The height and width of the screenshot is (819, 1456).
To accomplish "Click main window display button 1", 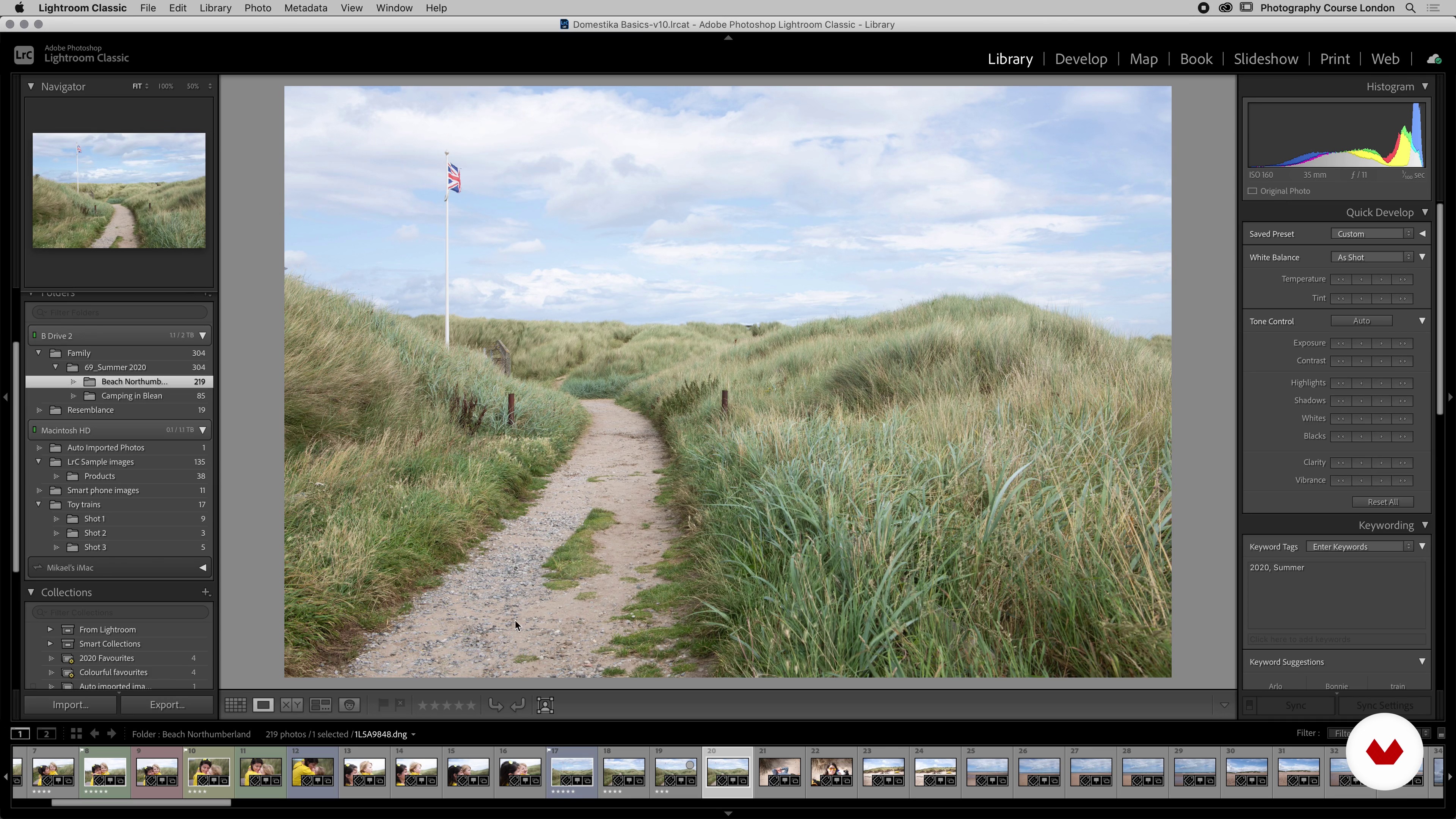I will [20, 734].
